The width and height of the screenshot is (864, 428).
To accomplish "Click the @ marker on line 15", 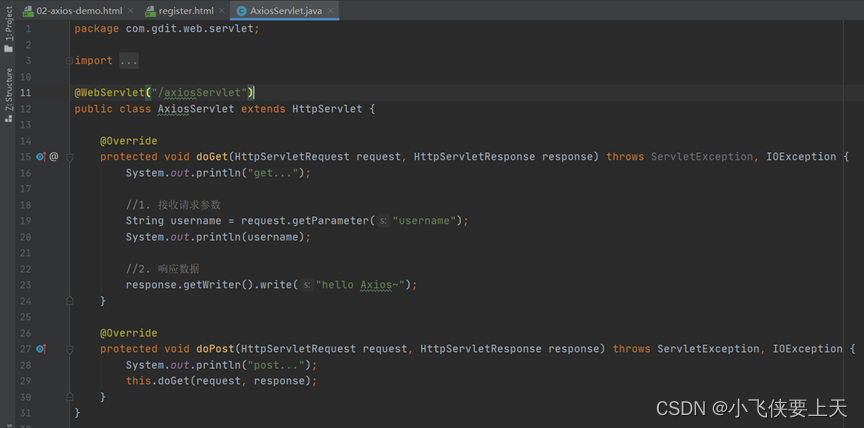I will pyautogui.click(x=54, y=157).
